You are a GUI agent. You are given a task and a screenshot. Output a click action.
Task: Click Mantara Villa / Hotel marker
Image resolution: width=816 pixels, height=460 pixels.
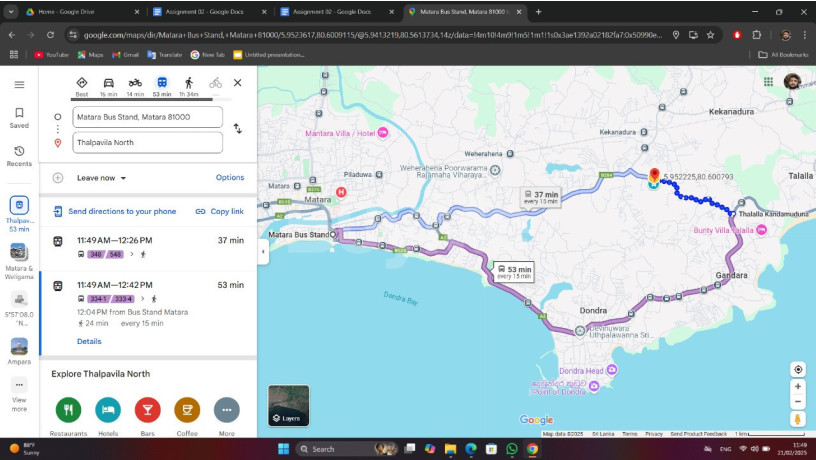(x=382, y=133)
